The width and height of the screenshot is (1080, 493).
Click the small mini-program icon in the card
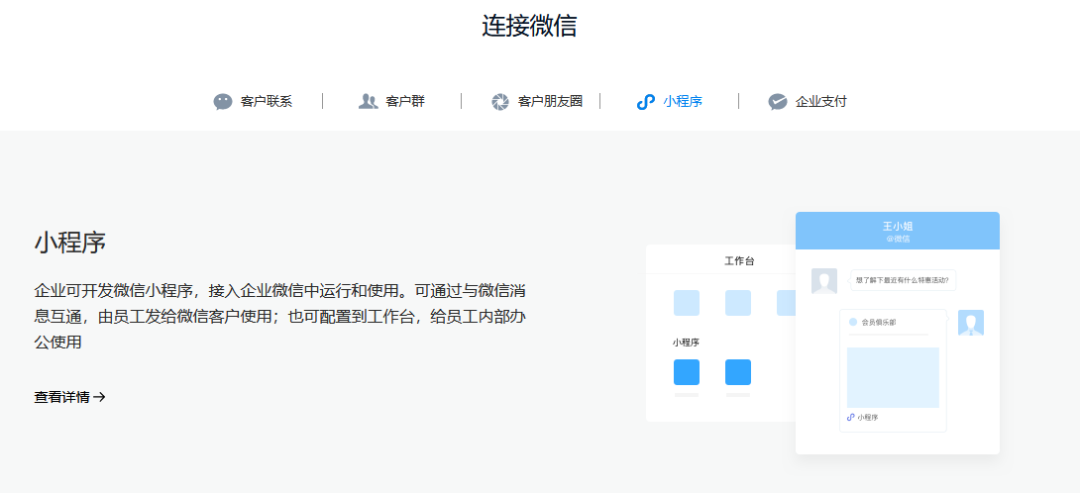tap(851, 417)
